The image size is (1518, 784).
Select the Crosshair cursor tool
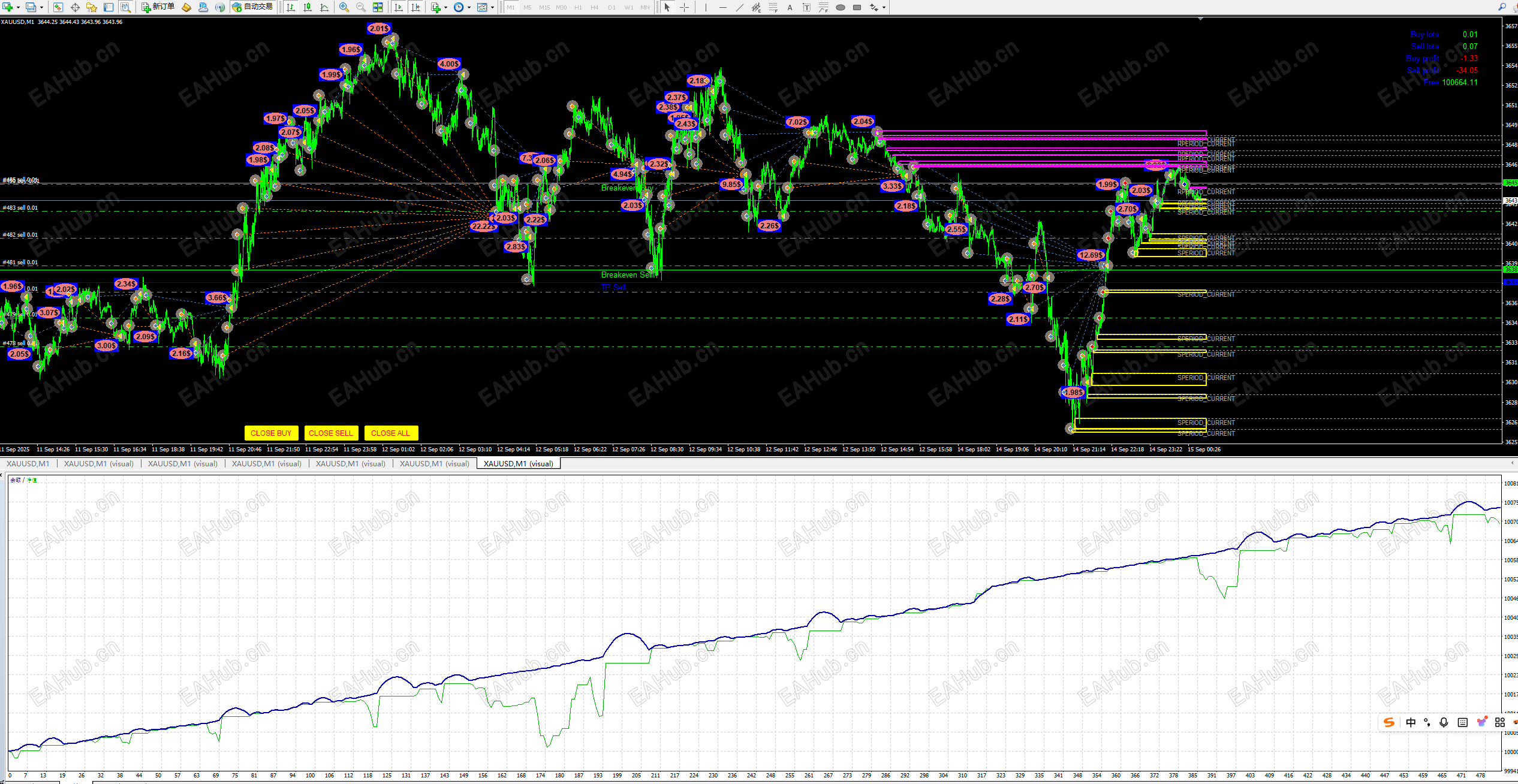(x=684, y=7)
